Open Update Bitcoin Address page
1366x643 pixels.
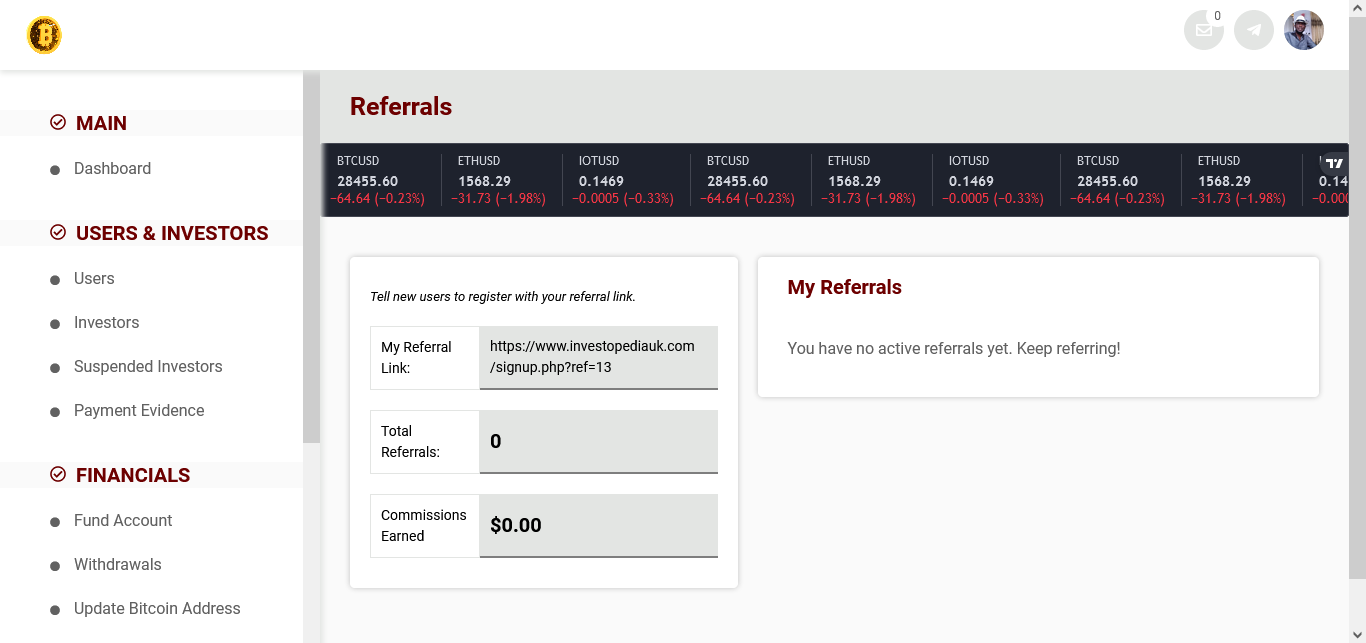click(x=157, y=609)
